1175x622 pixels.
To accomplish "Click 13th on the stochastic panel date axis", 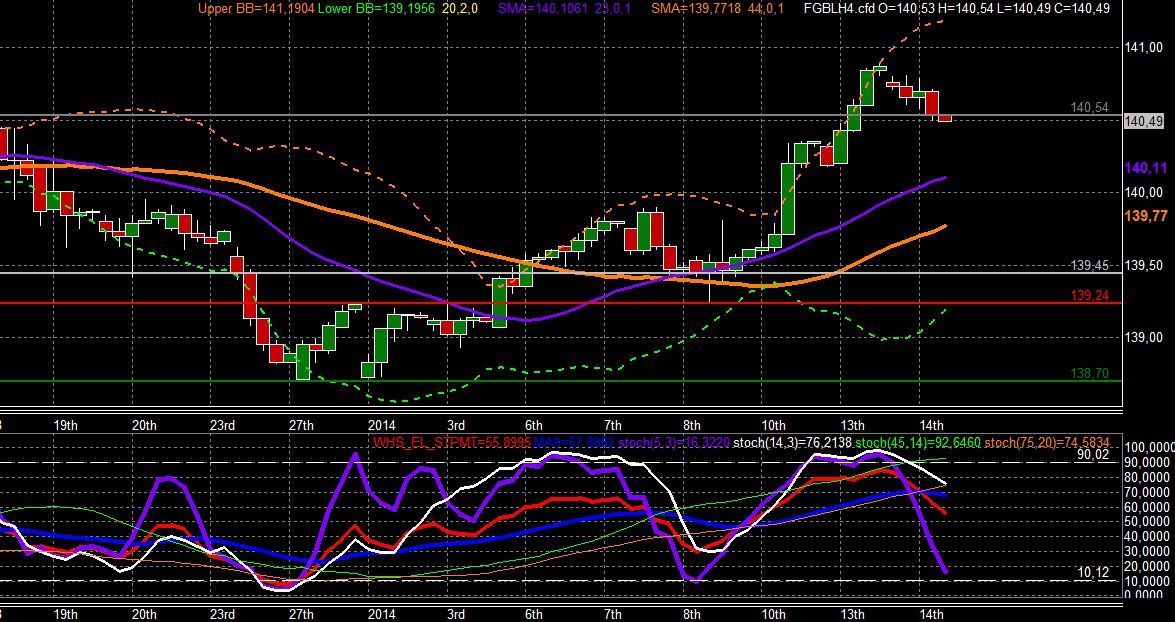I will (x=853, y=615).
